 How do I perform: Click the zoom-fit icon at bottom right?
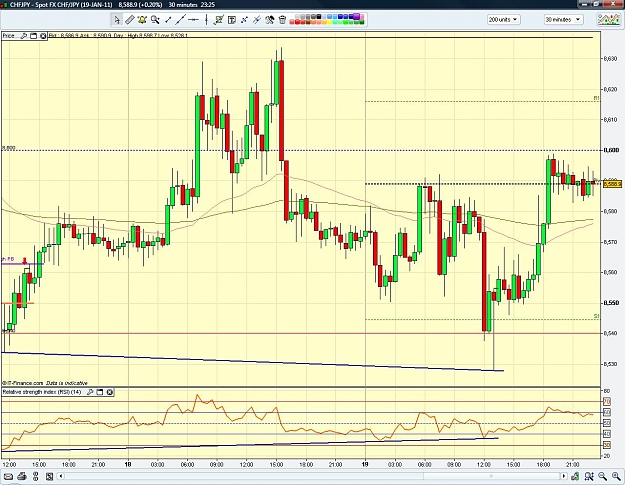589,476
